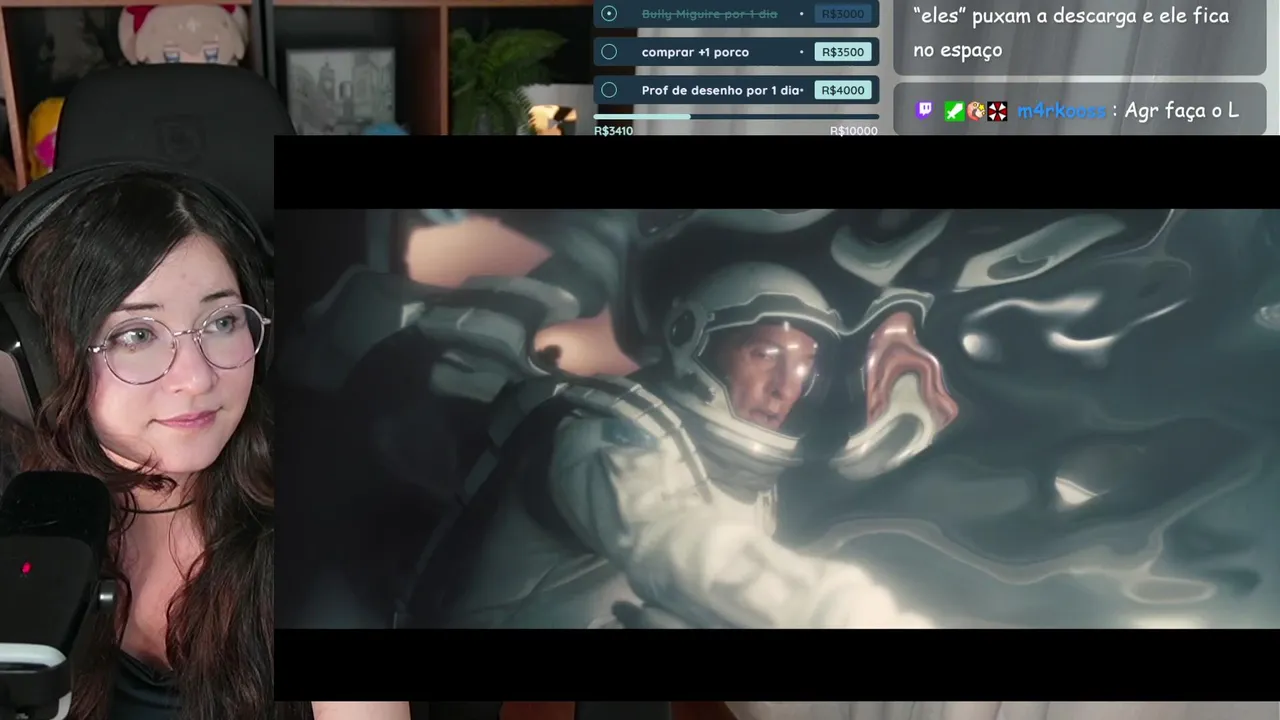This screenshot has height=720, width=1280.
Task: Click the R$4000 goal amount badge
Action: point(843,90)
